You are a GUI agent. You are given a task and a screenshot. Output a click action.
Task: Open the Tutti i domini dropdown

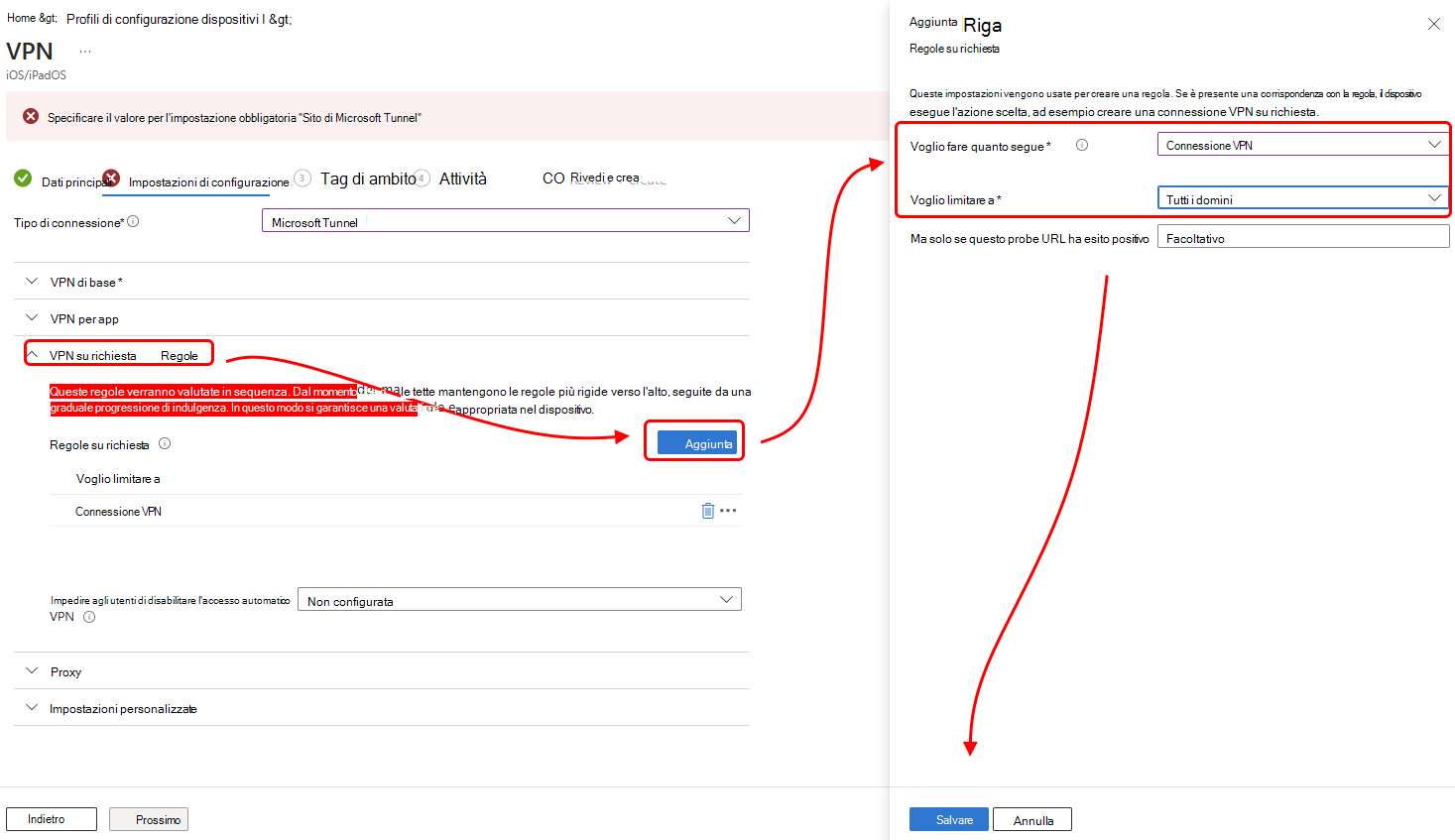tap(1303, 198)
